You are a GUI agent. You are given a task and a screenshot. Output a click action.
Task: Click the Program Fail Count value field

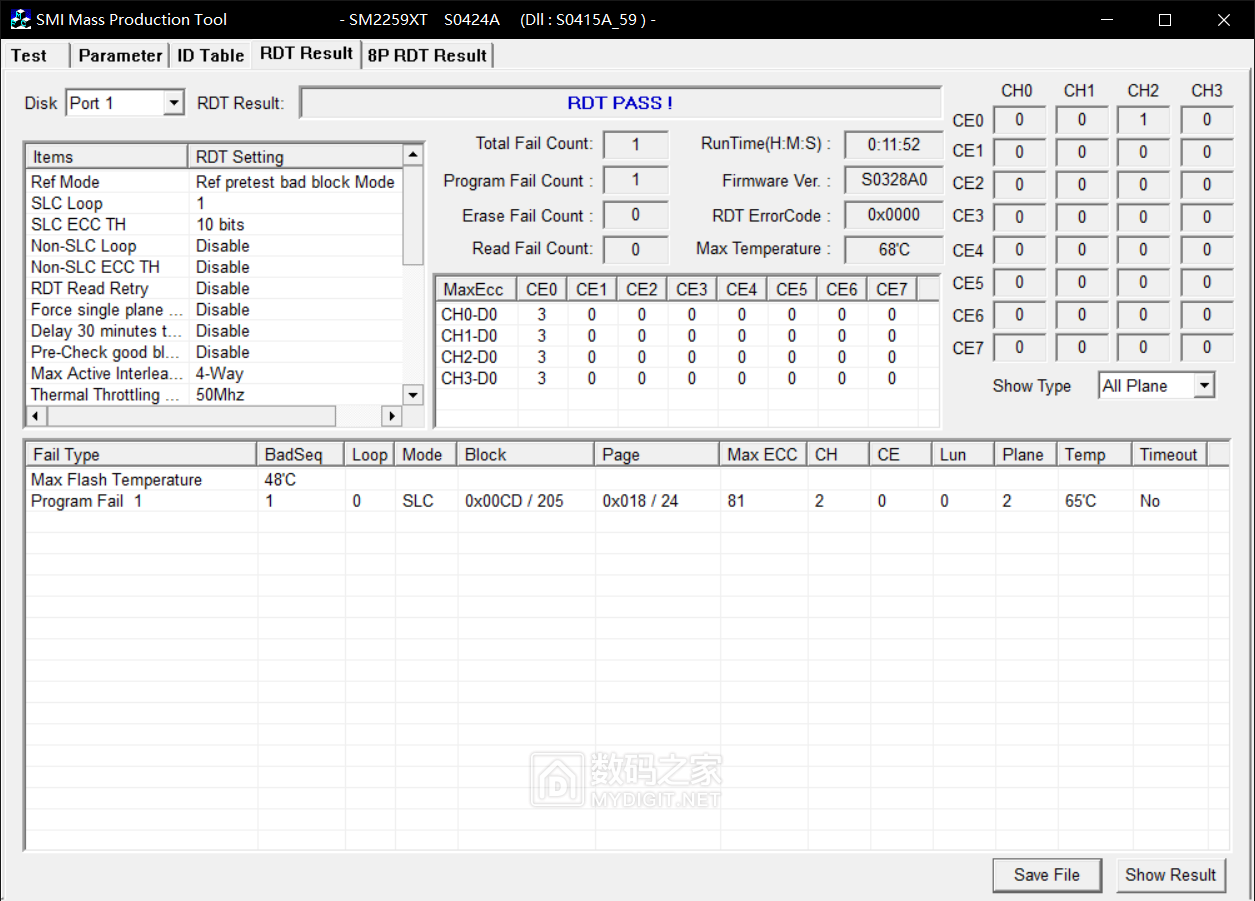coord(635,181)
